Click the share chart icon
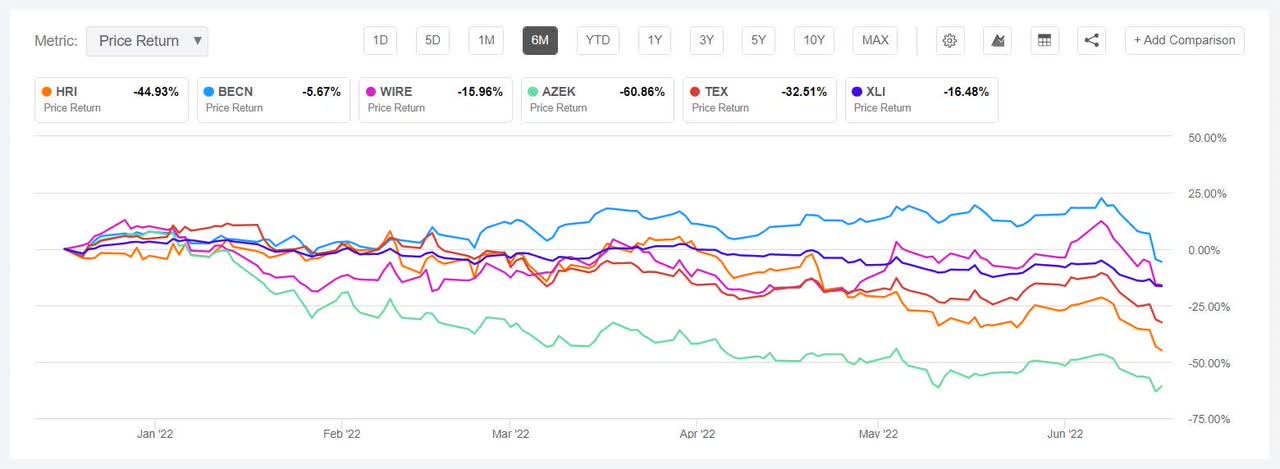1280x469 pixels. (x=1091, y=41)
